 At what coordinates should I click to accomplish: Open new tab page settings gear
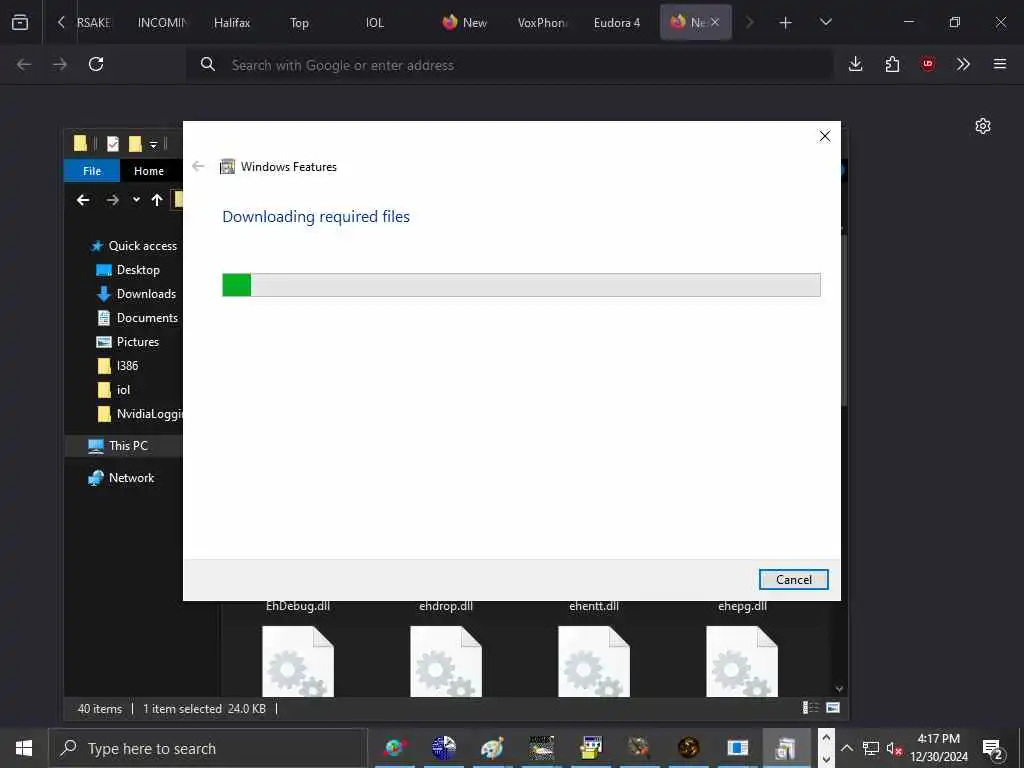pos(983,126)
